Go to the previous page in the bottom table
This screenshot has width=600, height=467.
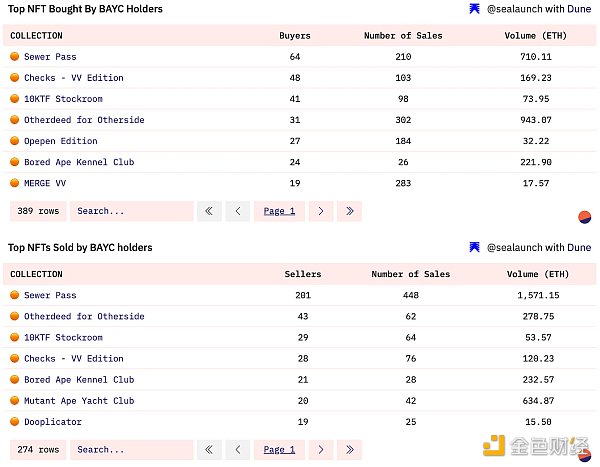coord(237,450)
